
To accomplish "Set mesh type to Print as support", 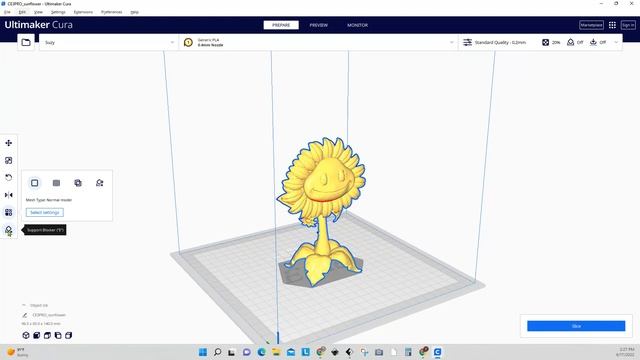I will coord(56,183).
